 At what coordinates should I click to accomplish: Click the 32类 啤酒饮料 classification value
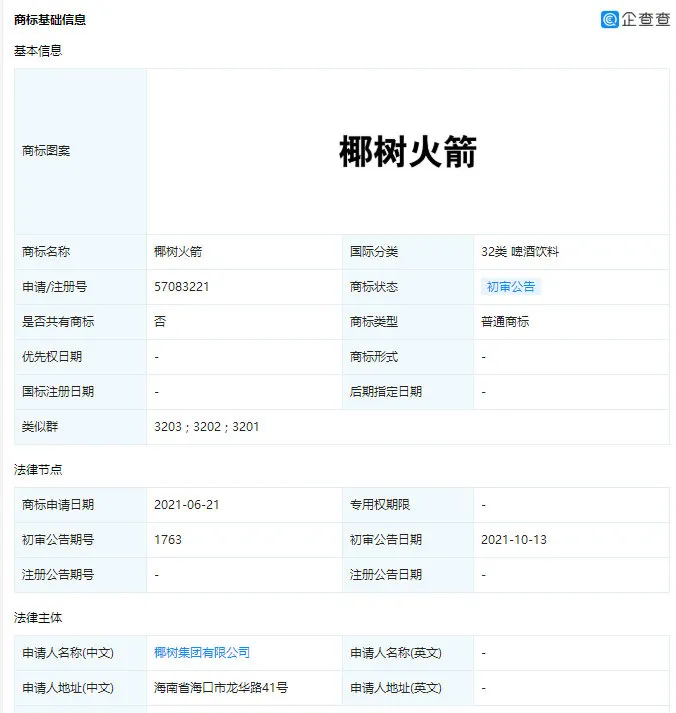point(520,252)
